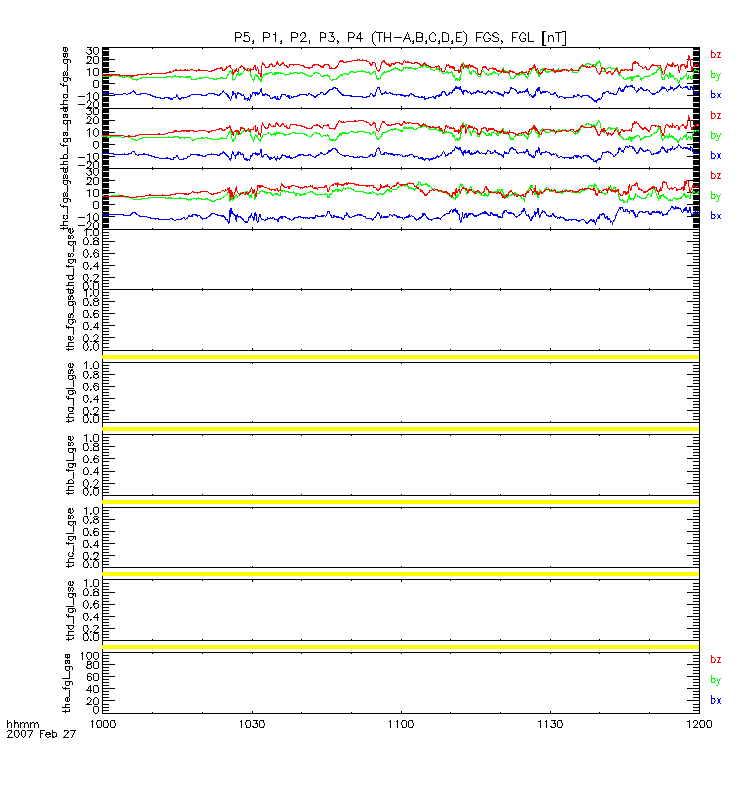Click the bx legend label of the thb_fgs_gse panel
Viewport: 750px width, 800px height.
click(715, 155)
